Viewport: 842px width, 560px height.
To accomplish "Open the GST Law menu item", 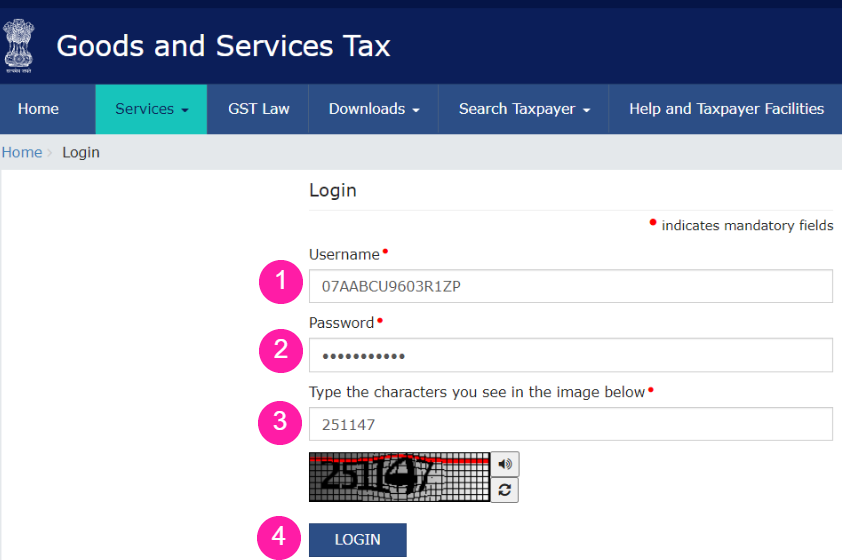I will 258,109.
